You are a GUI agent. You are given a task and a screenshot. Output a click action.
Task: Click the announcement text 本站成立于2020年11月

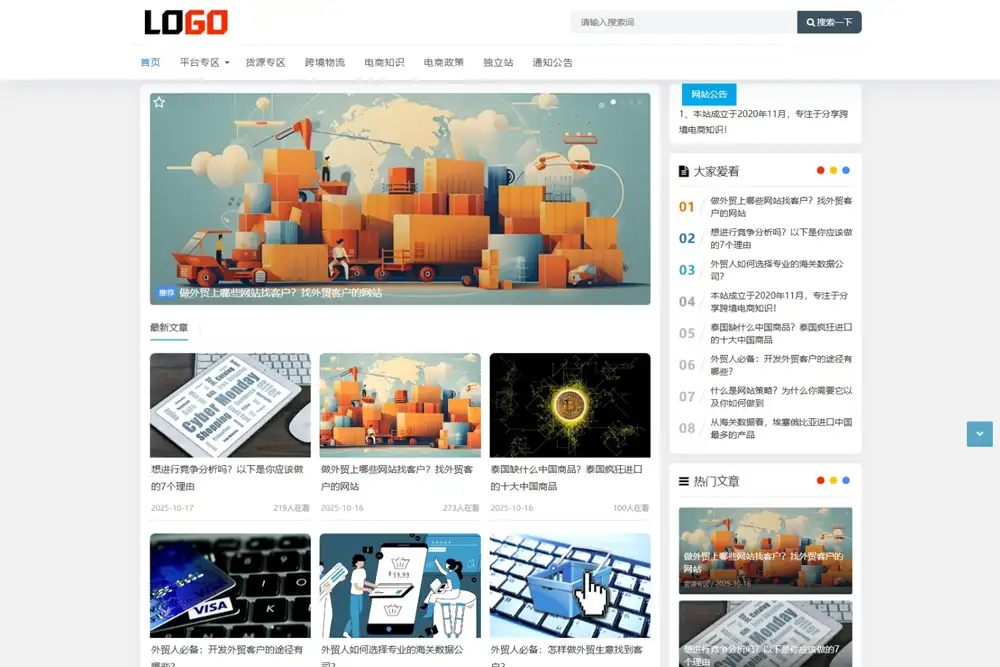(x=763, y=122)
